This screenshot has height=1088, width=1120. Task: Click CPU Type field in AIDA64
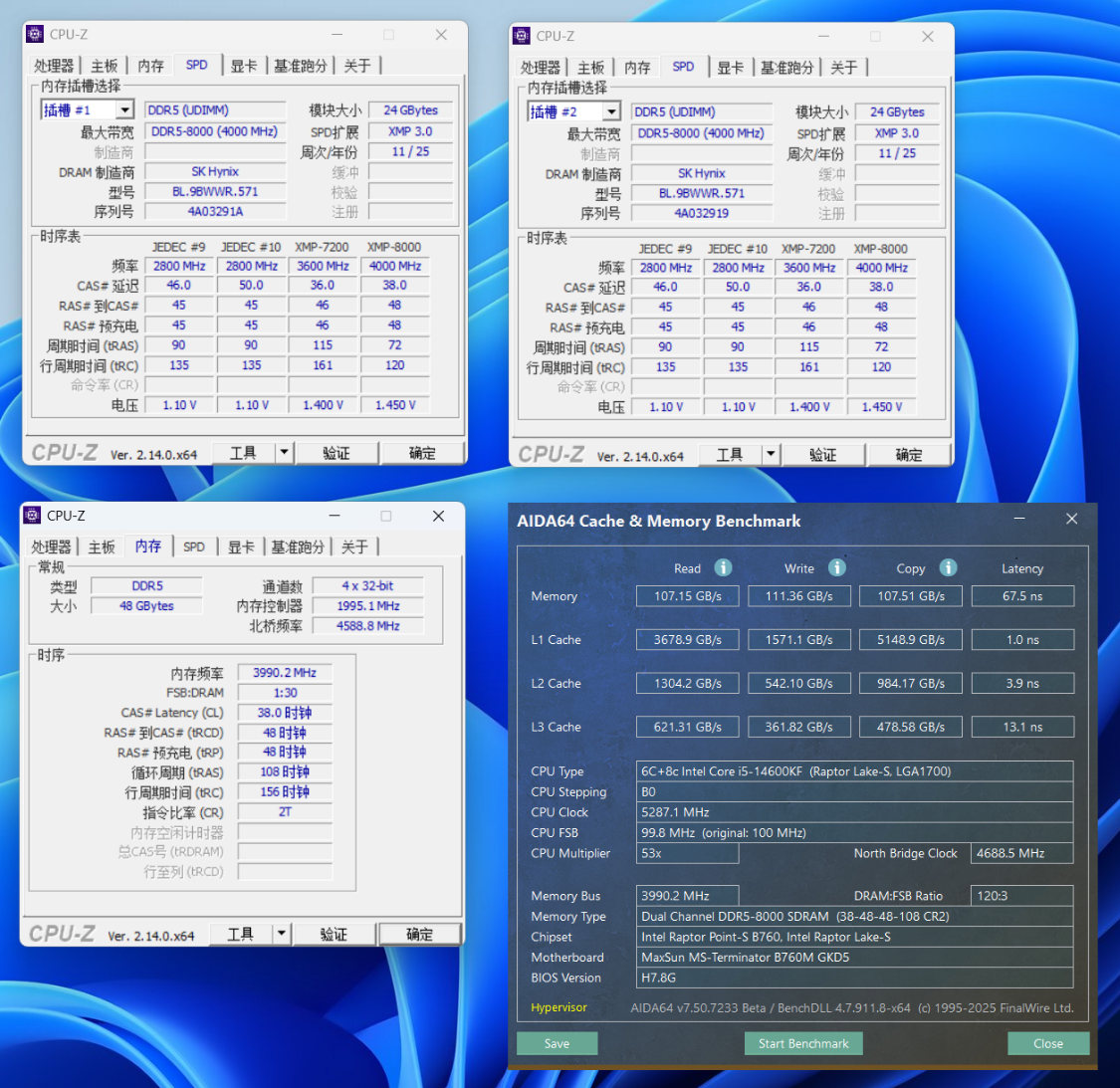coord(854,770)
